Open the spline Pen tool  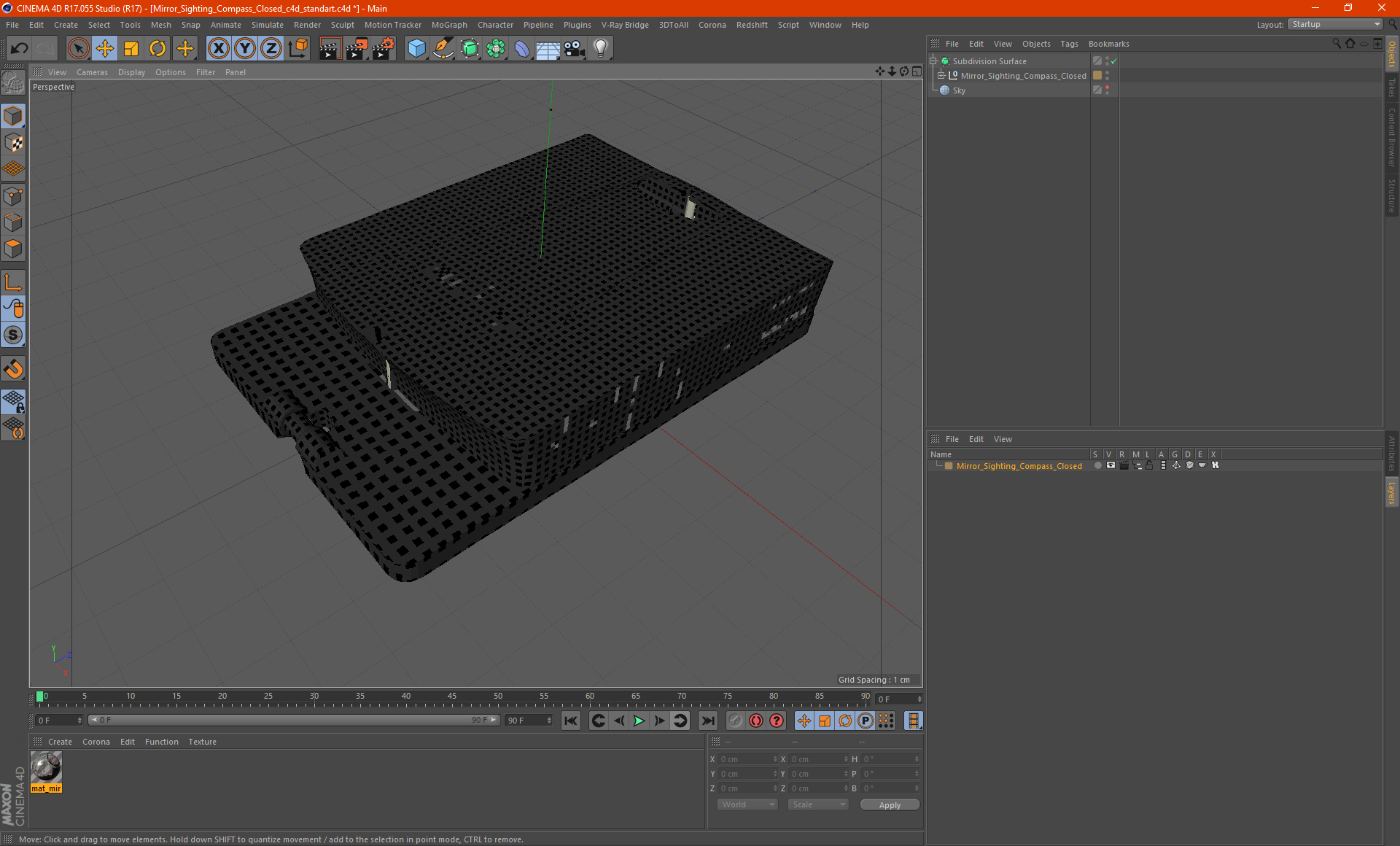coord(443,49)
